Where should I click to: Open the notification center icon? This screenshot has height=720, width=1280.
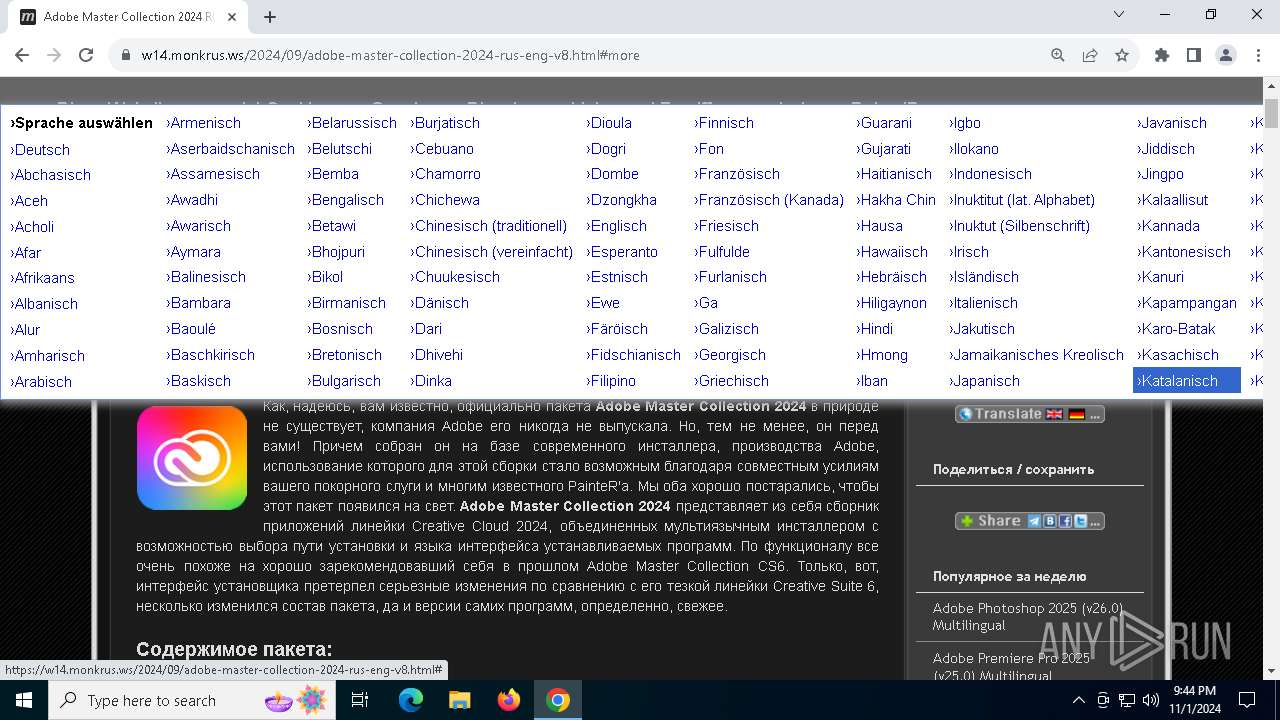(x=1247, y=700)
